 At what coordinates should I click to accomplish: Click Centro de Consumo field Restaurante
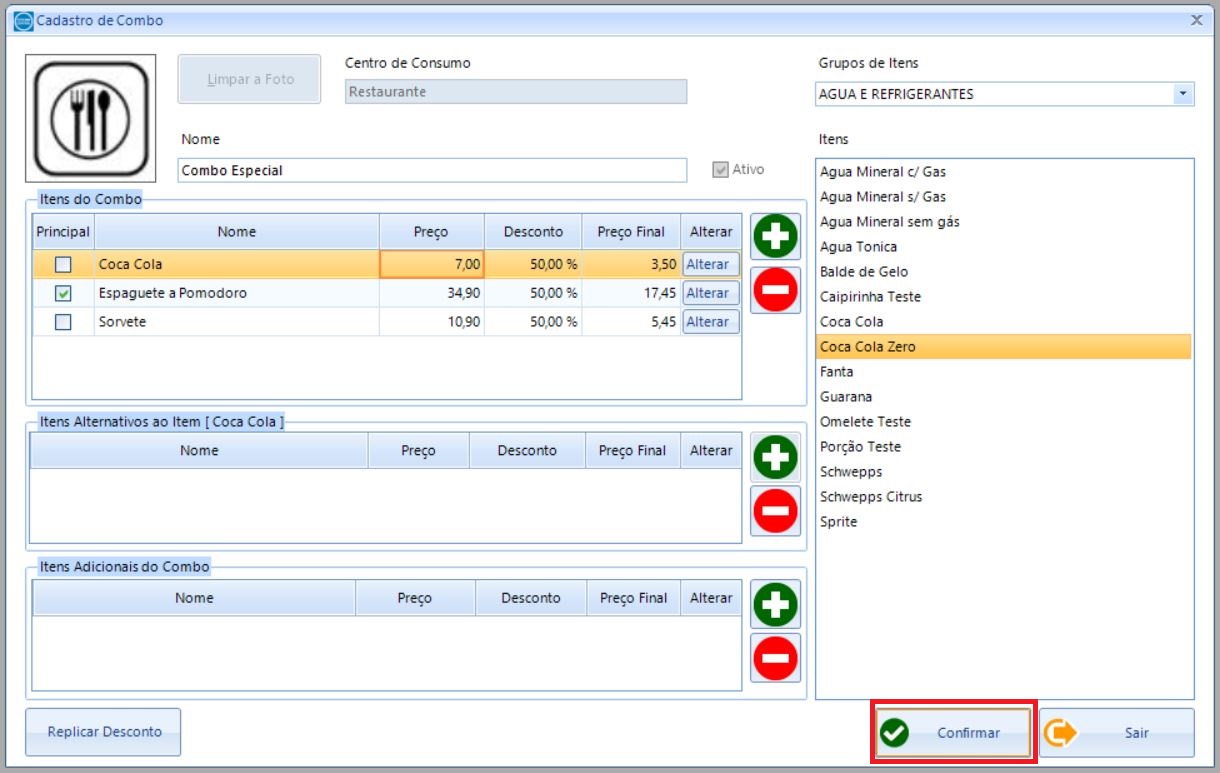[516, 92]
